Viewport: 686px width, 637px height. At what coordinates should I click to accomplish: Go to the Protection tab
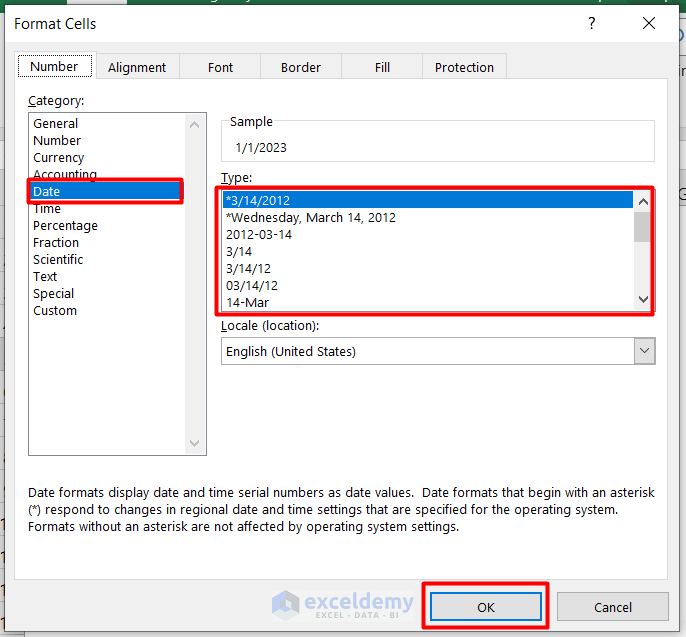pos(464,67)
